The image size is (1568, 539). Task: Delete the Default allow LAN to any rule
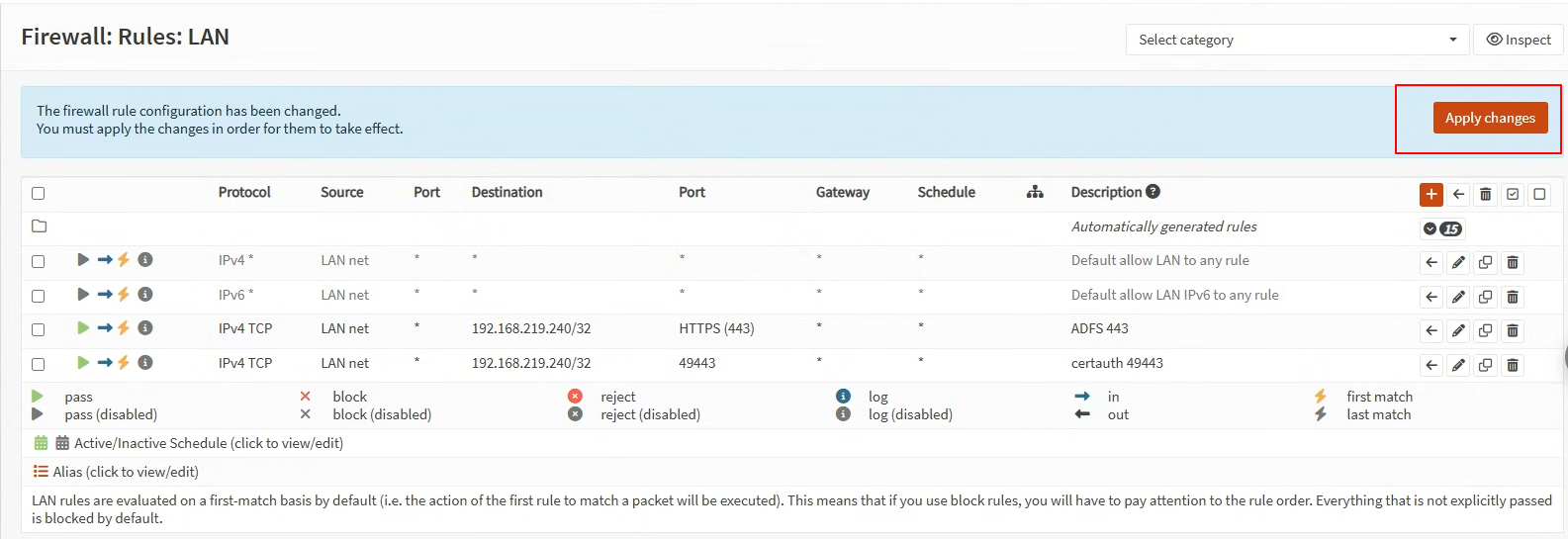pos(1513,262)
